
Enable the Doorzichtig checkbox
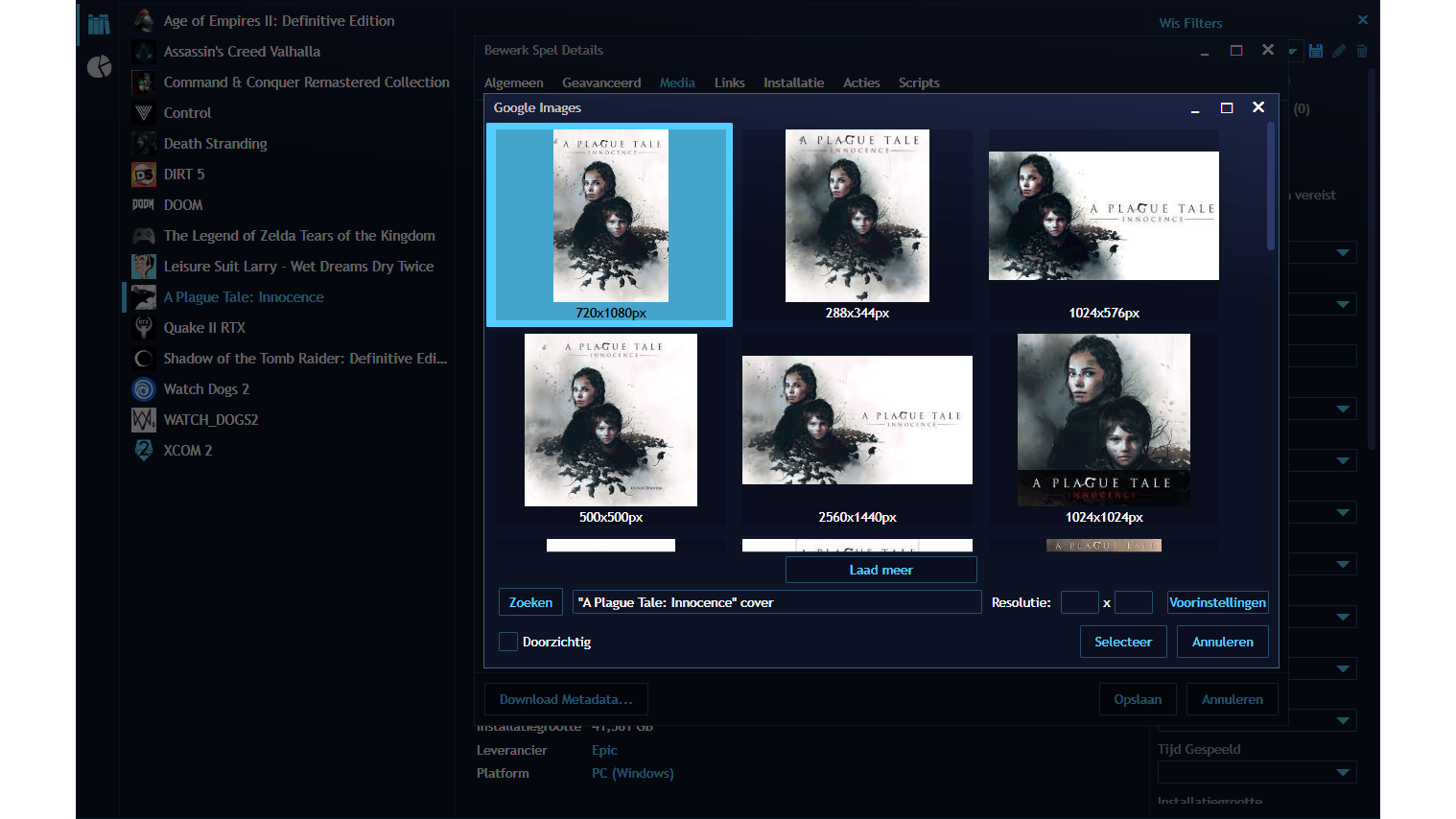click(508, 642)
